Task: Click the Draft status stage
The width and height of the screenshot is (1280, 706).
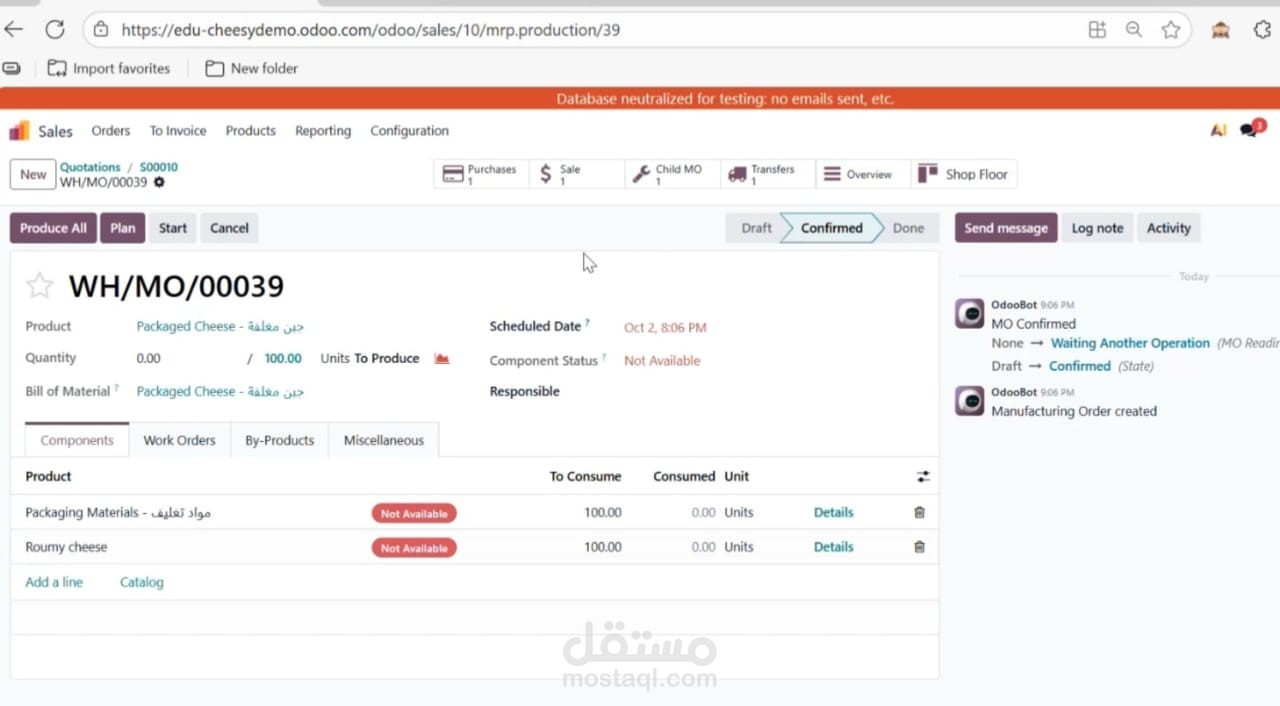Action: [756, 228]
